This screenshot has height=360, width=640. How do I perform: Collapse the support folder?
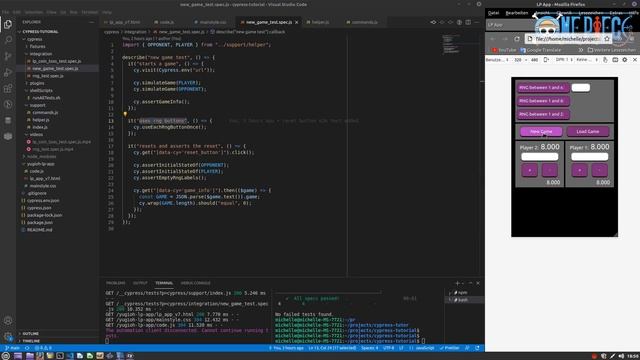pyautogui.click(x=37, y=105)
